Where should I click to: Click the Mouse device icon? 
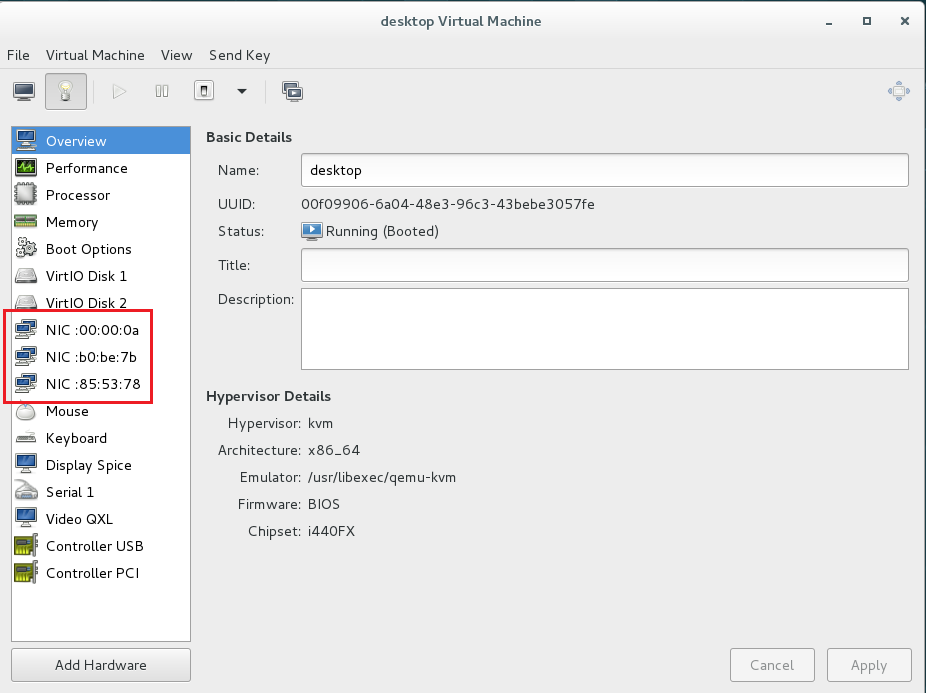pos(26,411)
